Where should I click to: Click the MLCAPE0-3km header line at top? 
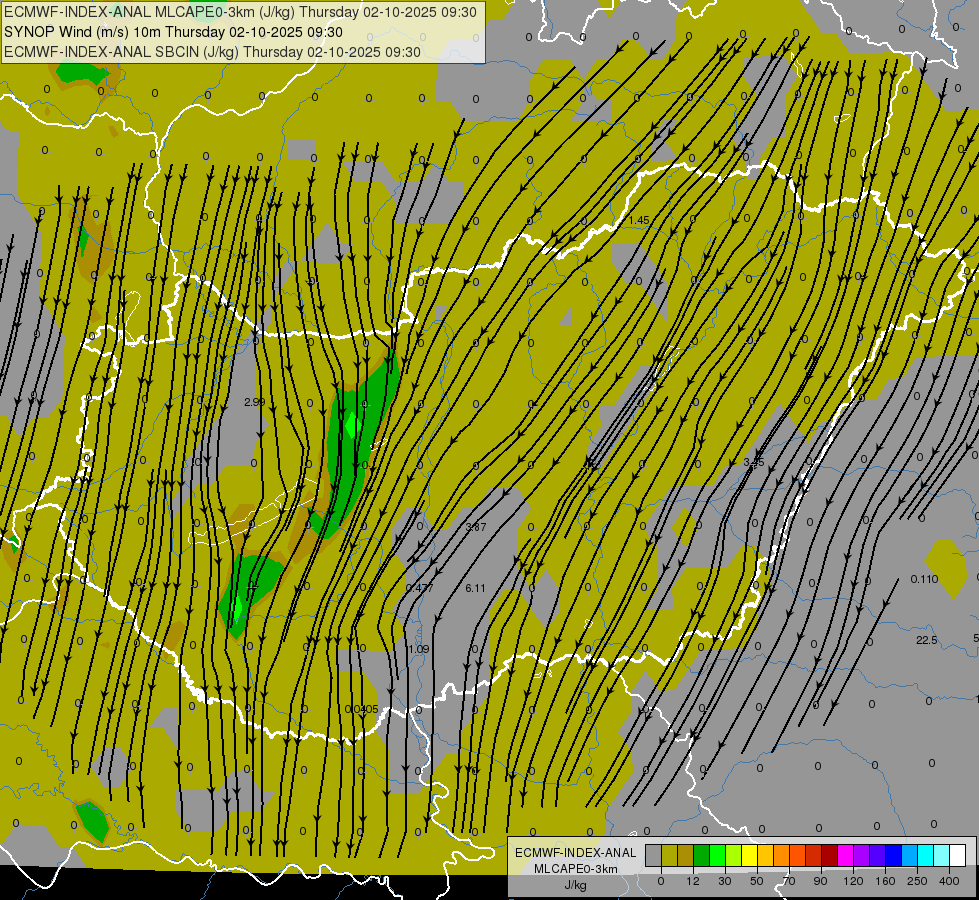[240, 12]
